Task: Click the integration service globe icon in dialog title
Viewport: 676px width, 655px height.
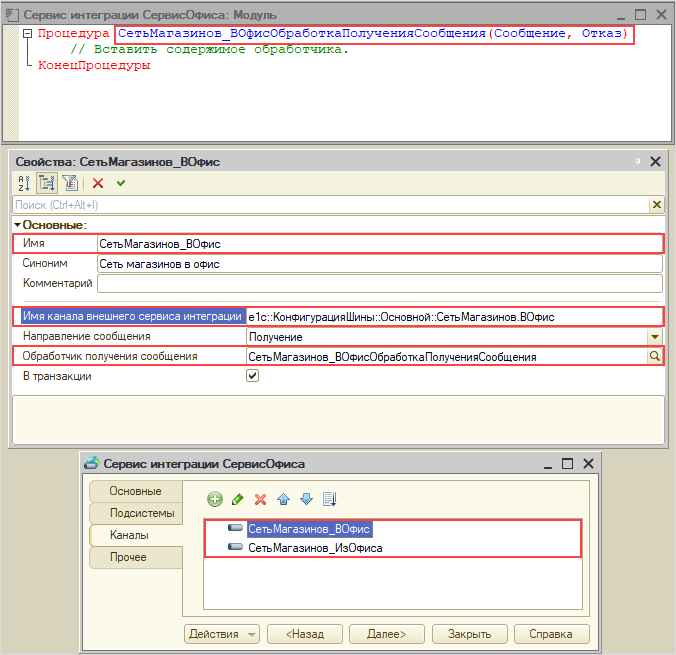Action: tap(91, 463)
